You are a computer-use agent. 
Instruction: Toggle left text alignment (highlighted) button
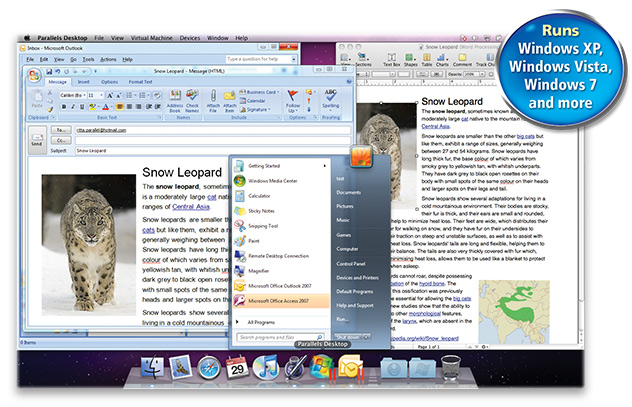[x=120, y=107]
